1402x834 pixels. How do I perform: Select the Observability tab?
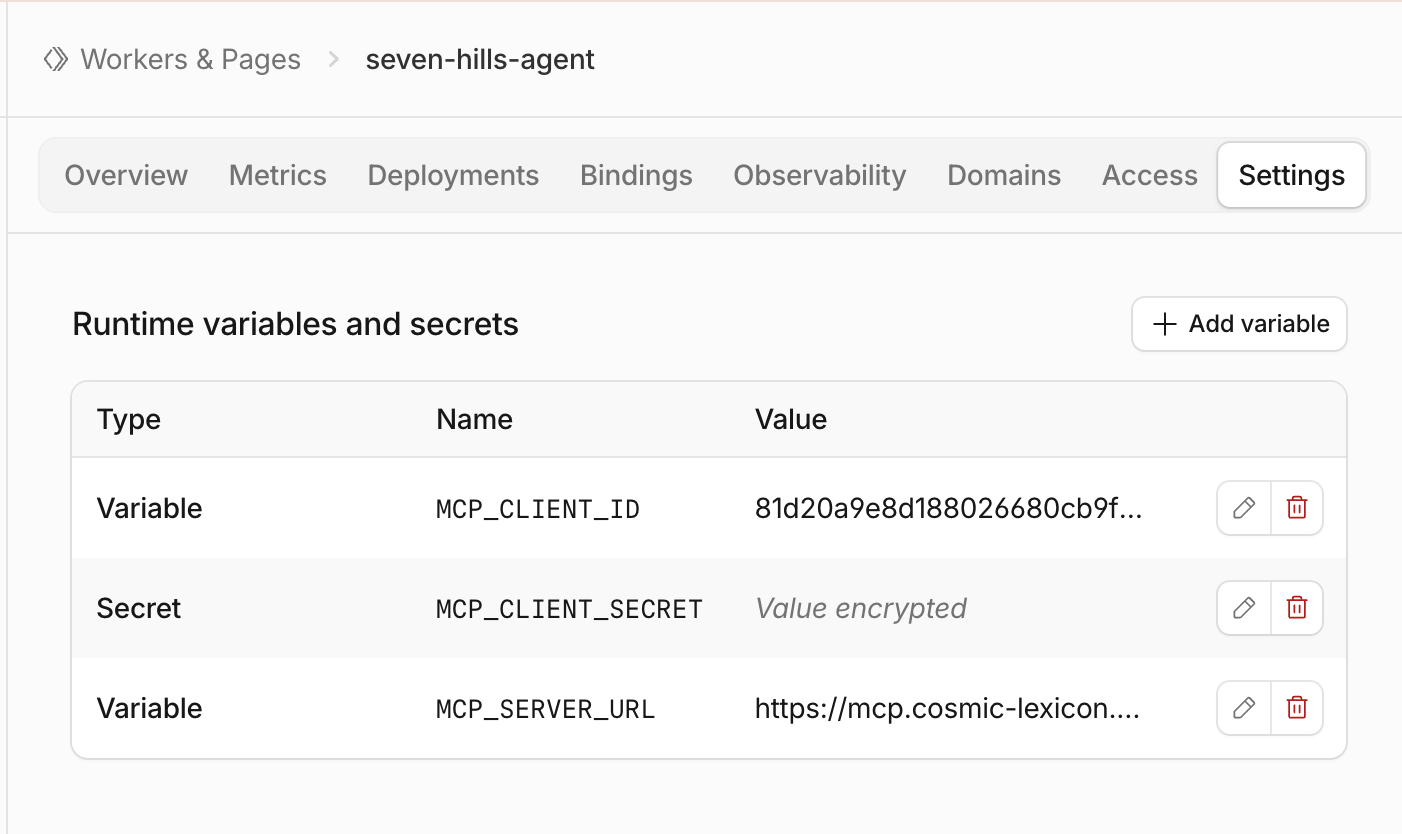[820, 175]
